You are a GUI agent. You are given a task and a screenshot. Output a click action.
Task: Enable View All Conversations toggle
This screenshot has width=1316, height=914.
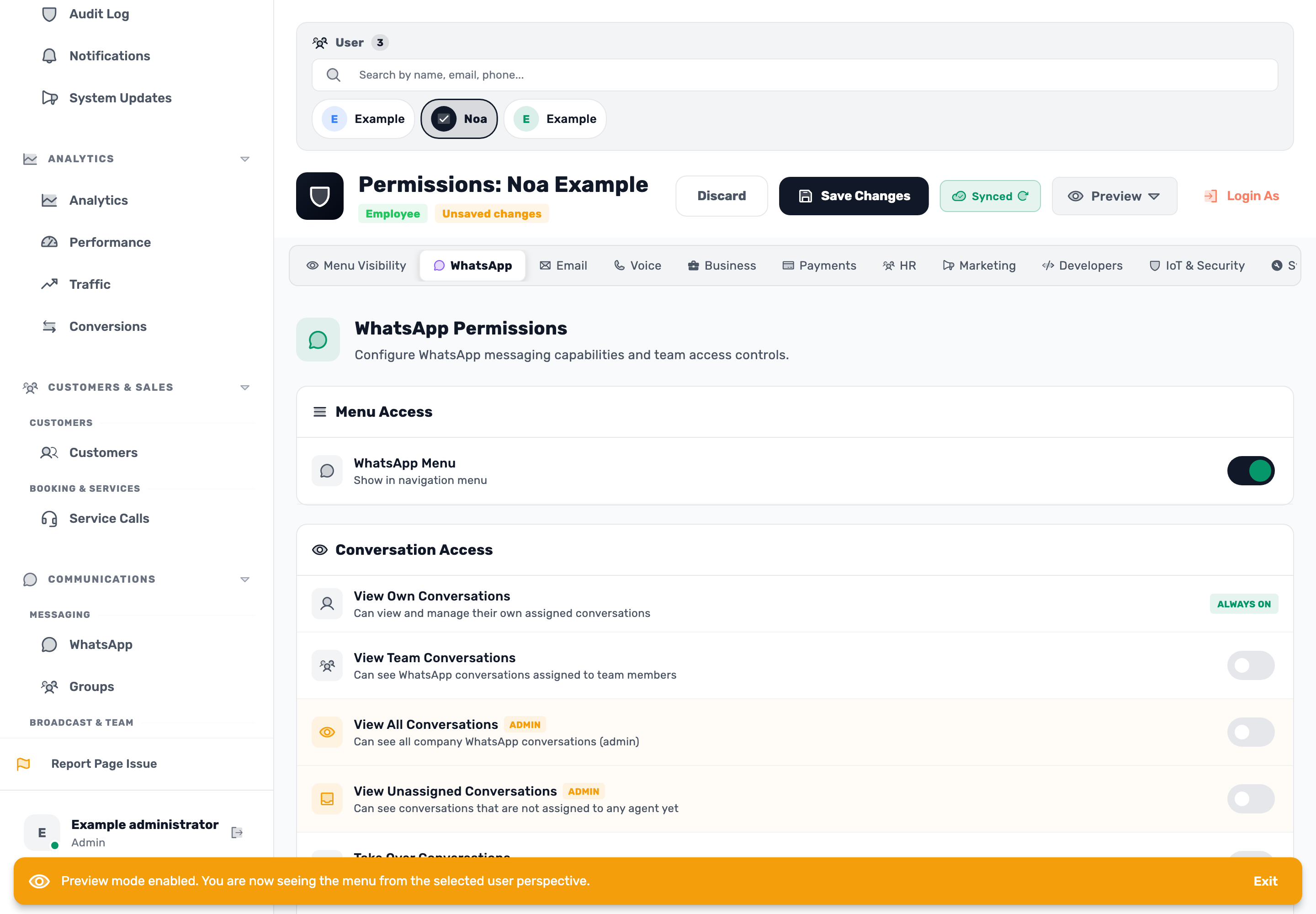(1251, 732)
